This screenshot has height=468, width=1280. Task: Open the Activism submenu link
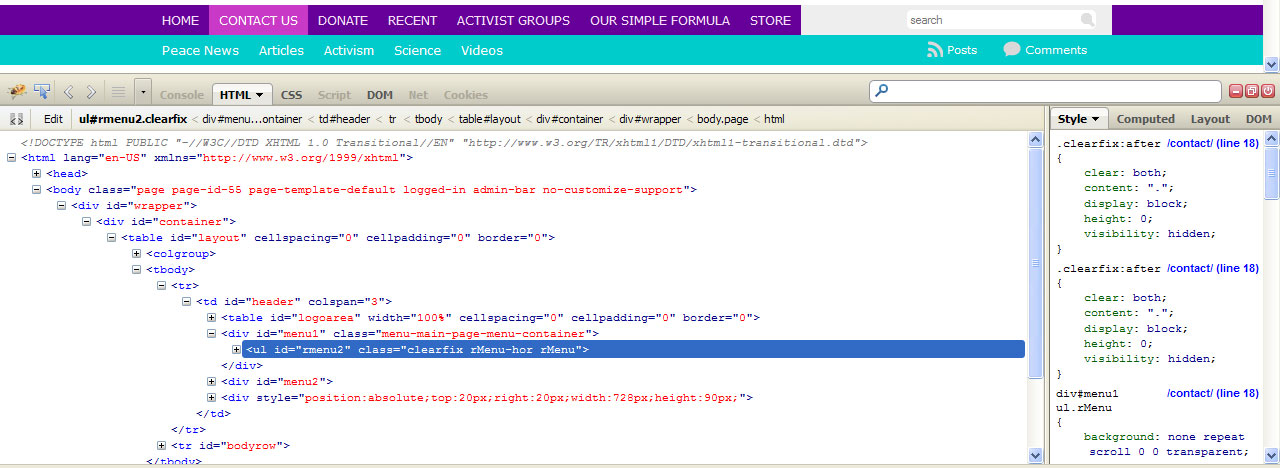(349, 51)
